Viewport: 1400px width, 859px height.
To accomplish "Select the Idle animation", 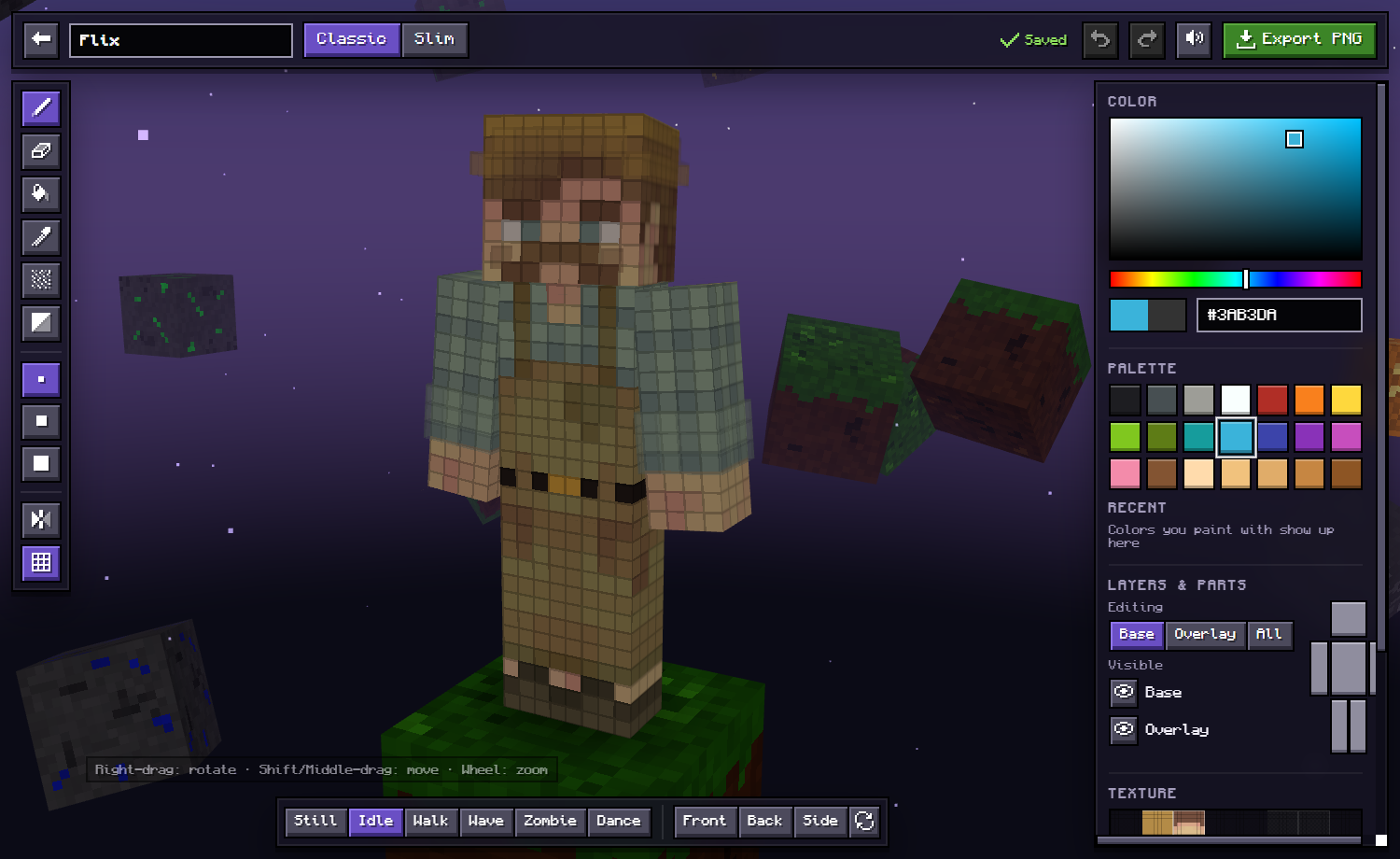I will (376, 822).
